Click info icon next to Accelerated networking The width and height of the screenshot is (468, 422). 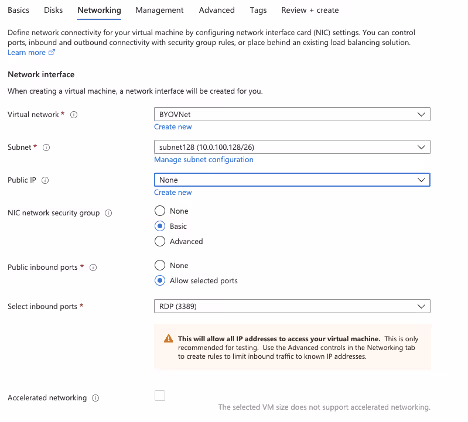(x=96, y=398)
